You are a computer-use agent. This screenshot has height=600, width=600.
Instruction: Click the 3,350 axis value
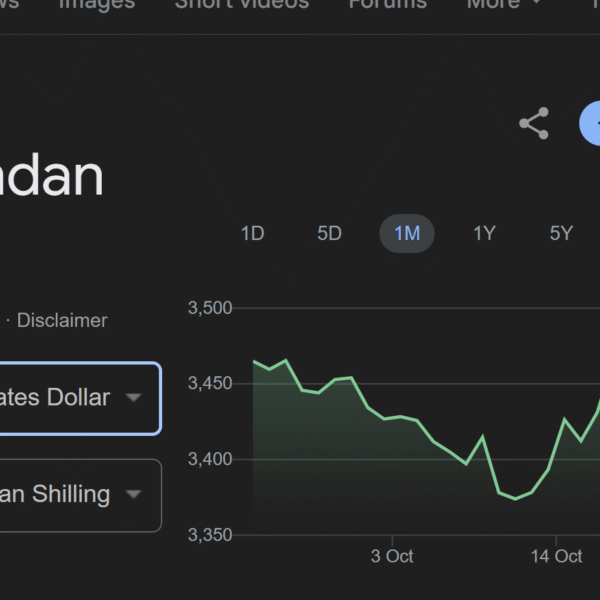pyautogui.click(x=210, y=535)
